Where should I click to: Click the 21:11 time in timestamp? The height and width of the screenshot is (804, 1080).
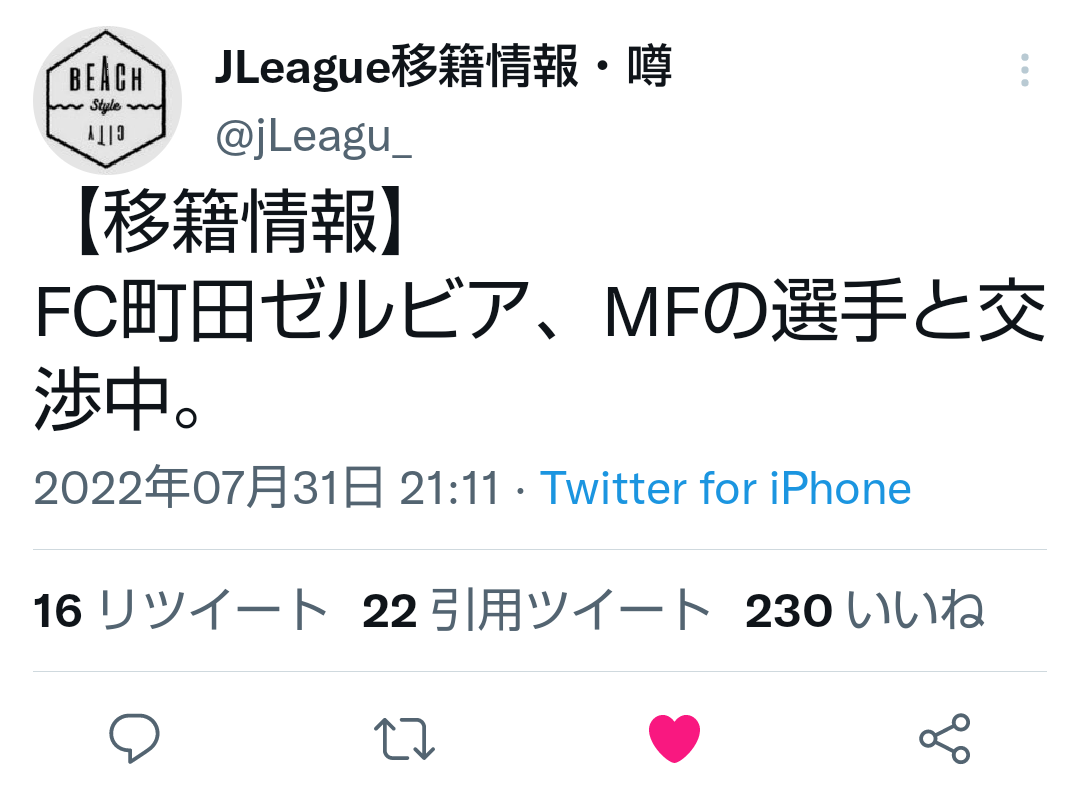449,488
